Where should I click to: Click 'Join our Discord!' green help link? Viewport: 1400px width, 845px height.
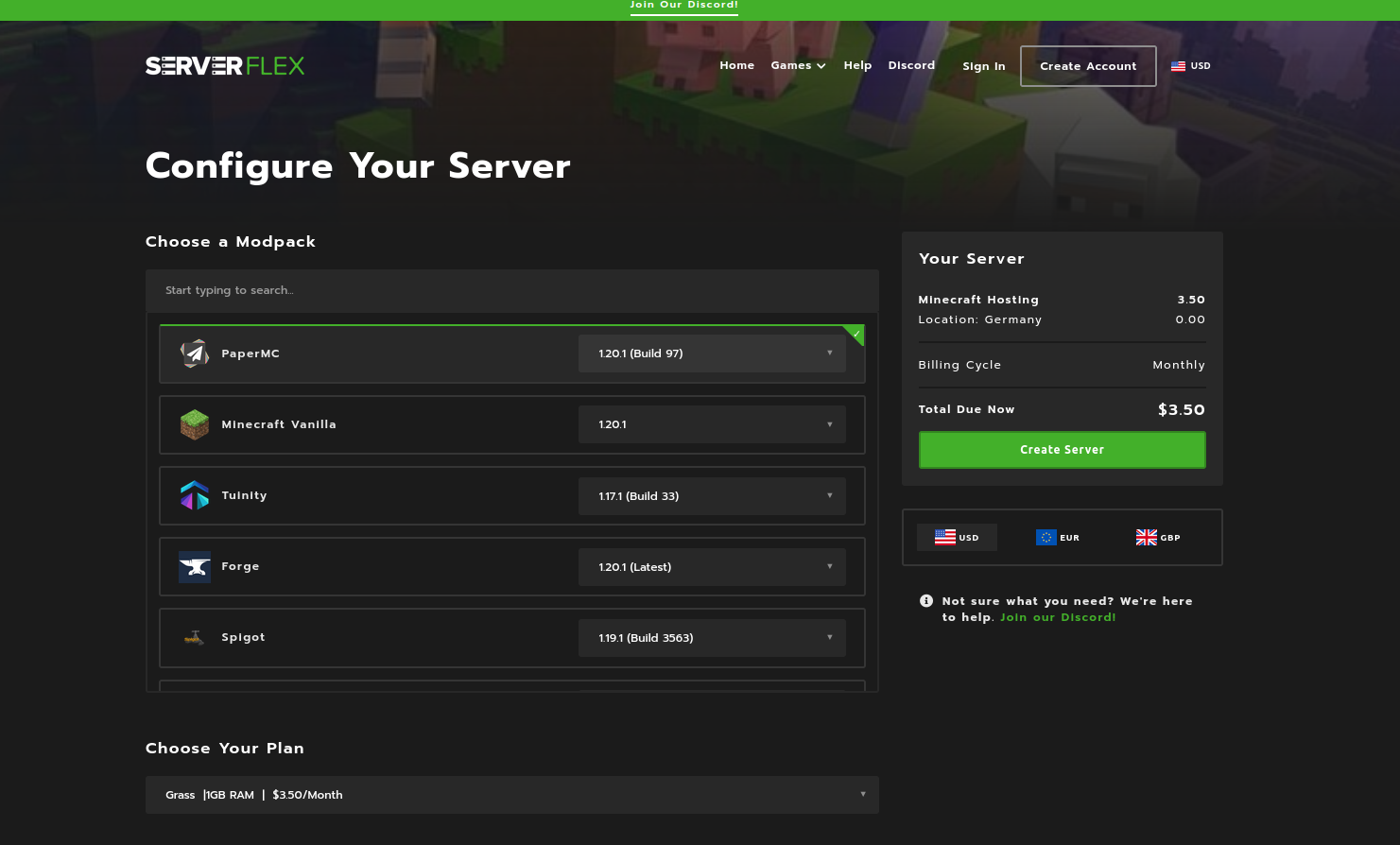pos(1058,617)
